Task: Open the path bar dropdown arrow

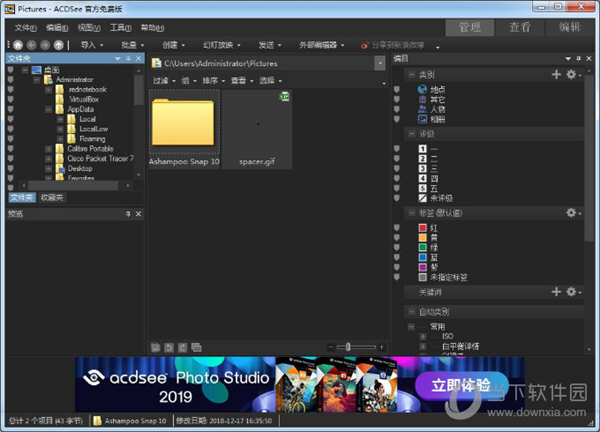Action: [x=380, y=63]
